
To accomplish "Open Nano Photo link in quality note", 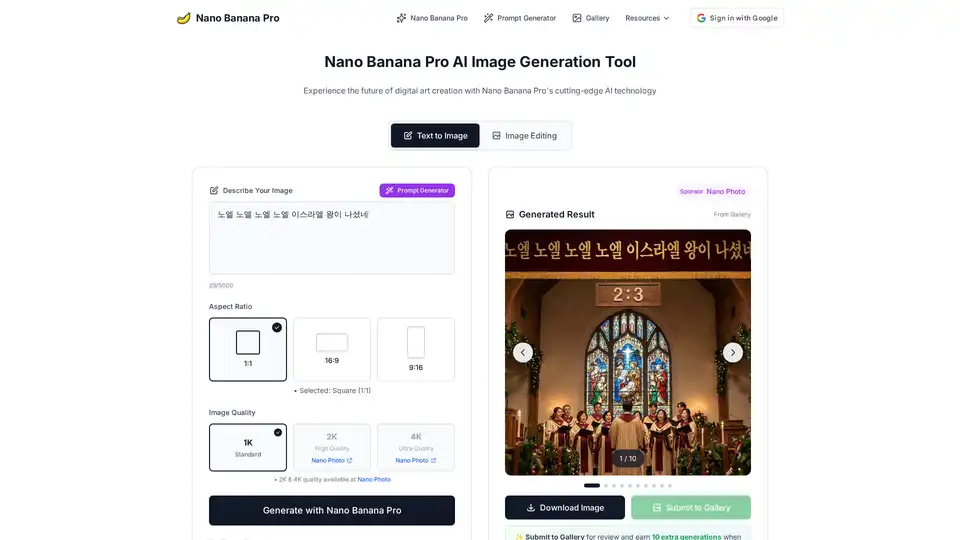I will [374, 479].
